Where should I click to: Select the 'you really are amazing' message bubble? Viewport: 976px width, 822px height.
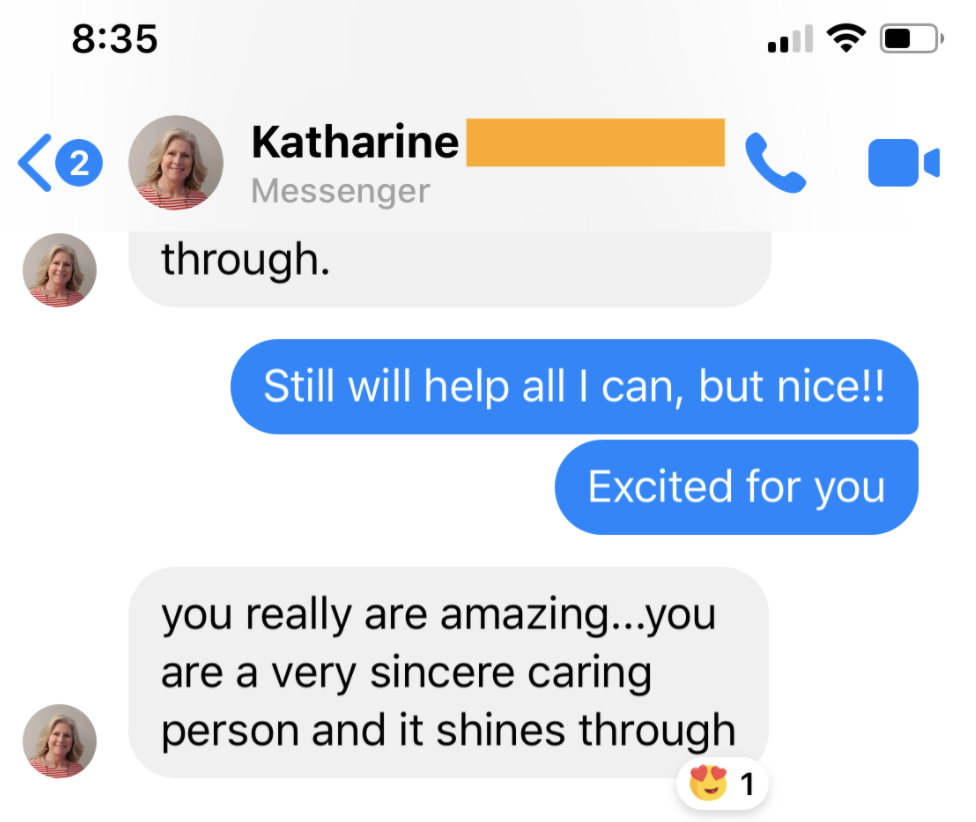[x=448, y=672]
